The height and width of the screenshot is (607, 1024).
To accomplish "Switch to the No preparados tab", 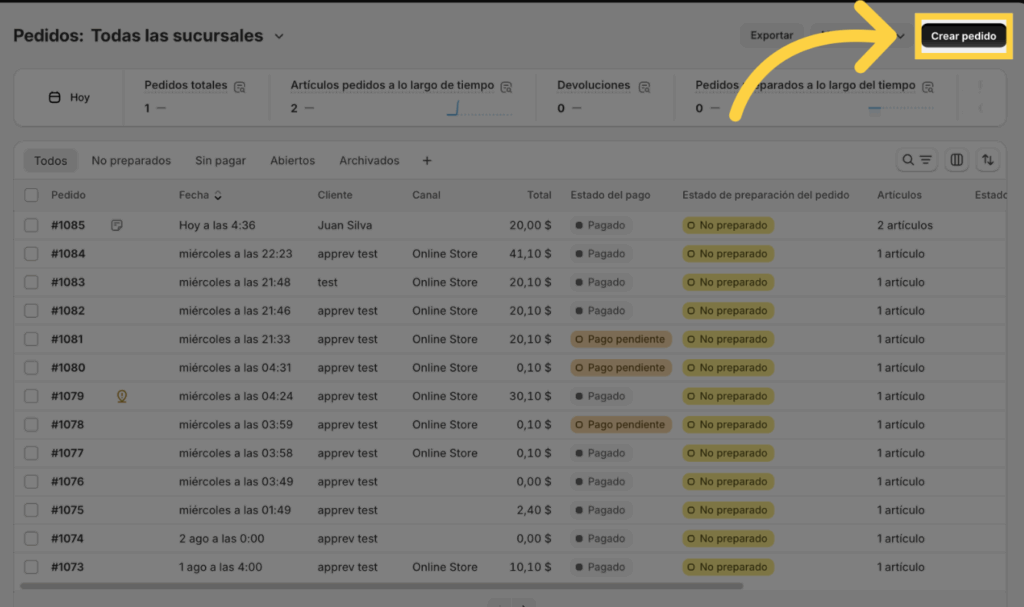I will (x=131, y=161).
